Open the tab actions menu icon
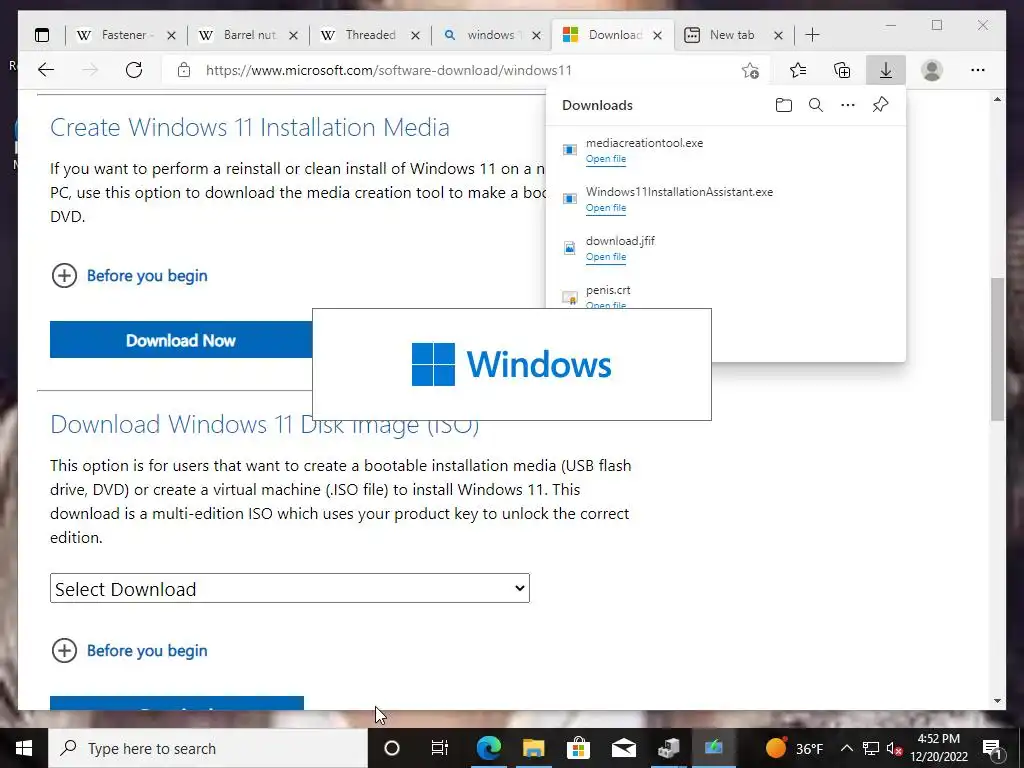Screen dimensions: 1024x768 point(42,35)
